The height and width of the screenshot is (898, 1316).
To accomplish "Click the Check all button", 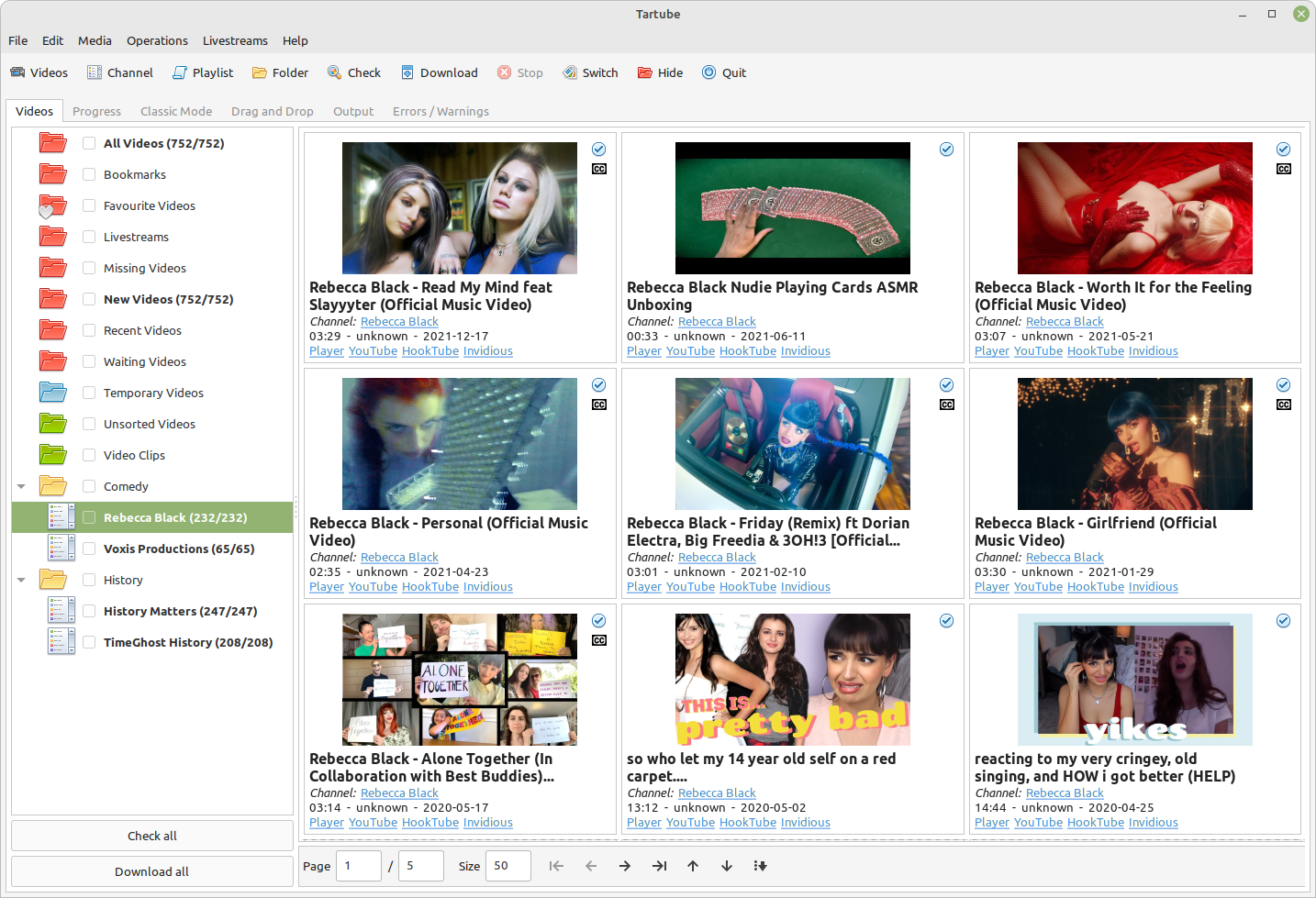I will 152,836.
